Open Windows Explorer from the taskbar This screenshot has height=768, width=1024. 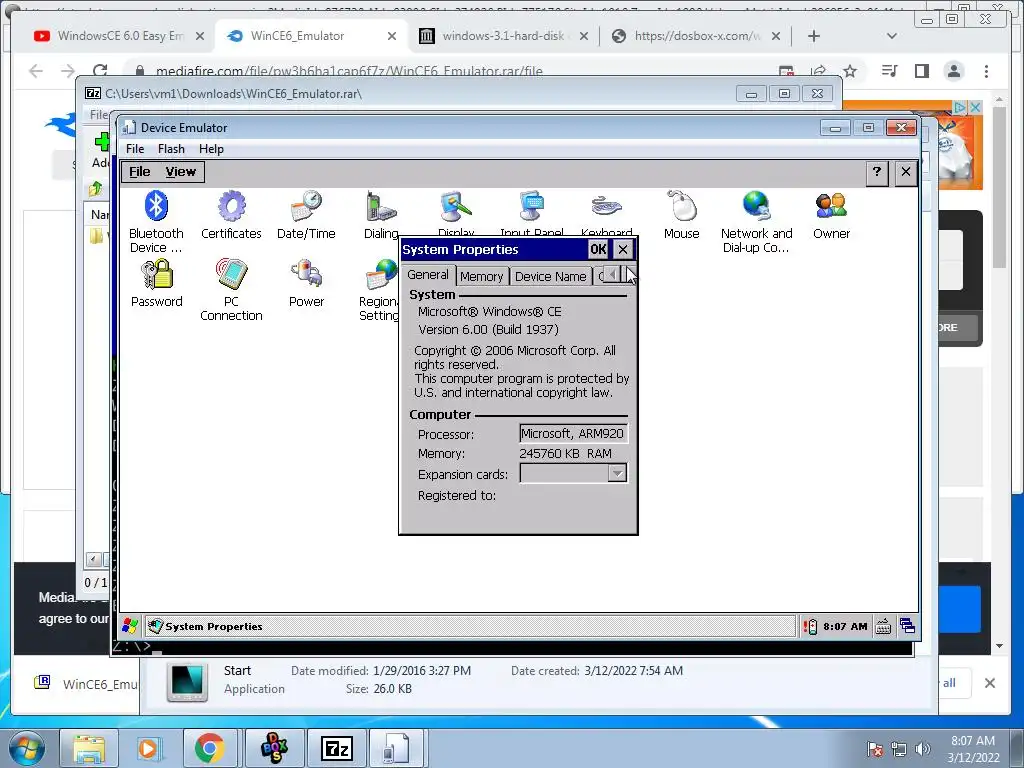[x=89, y=748]
